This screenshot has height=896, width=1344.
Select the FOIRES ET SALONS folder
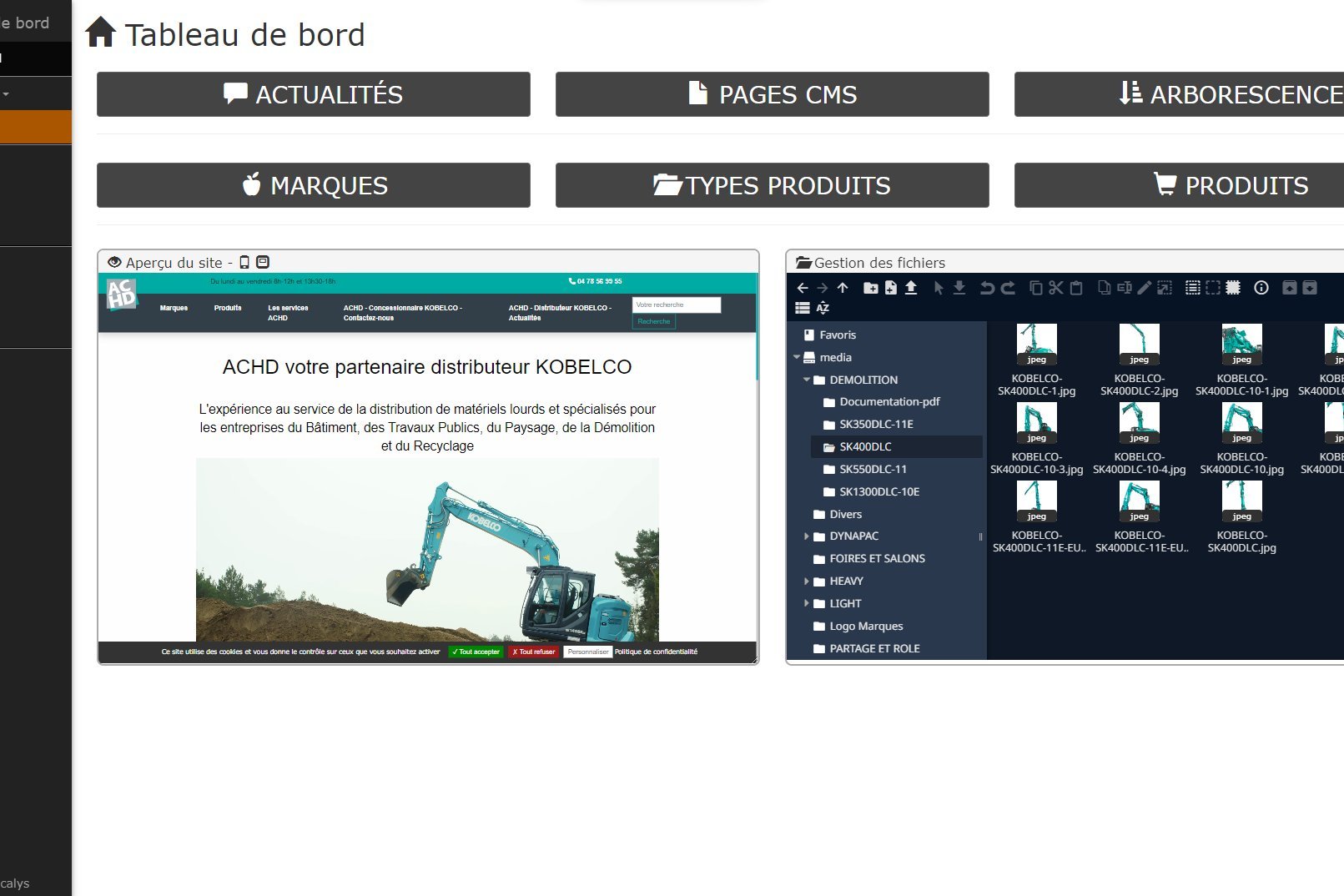(877, 558)
